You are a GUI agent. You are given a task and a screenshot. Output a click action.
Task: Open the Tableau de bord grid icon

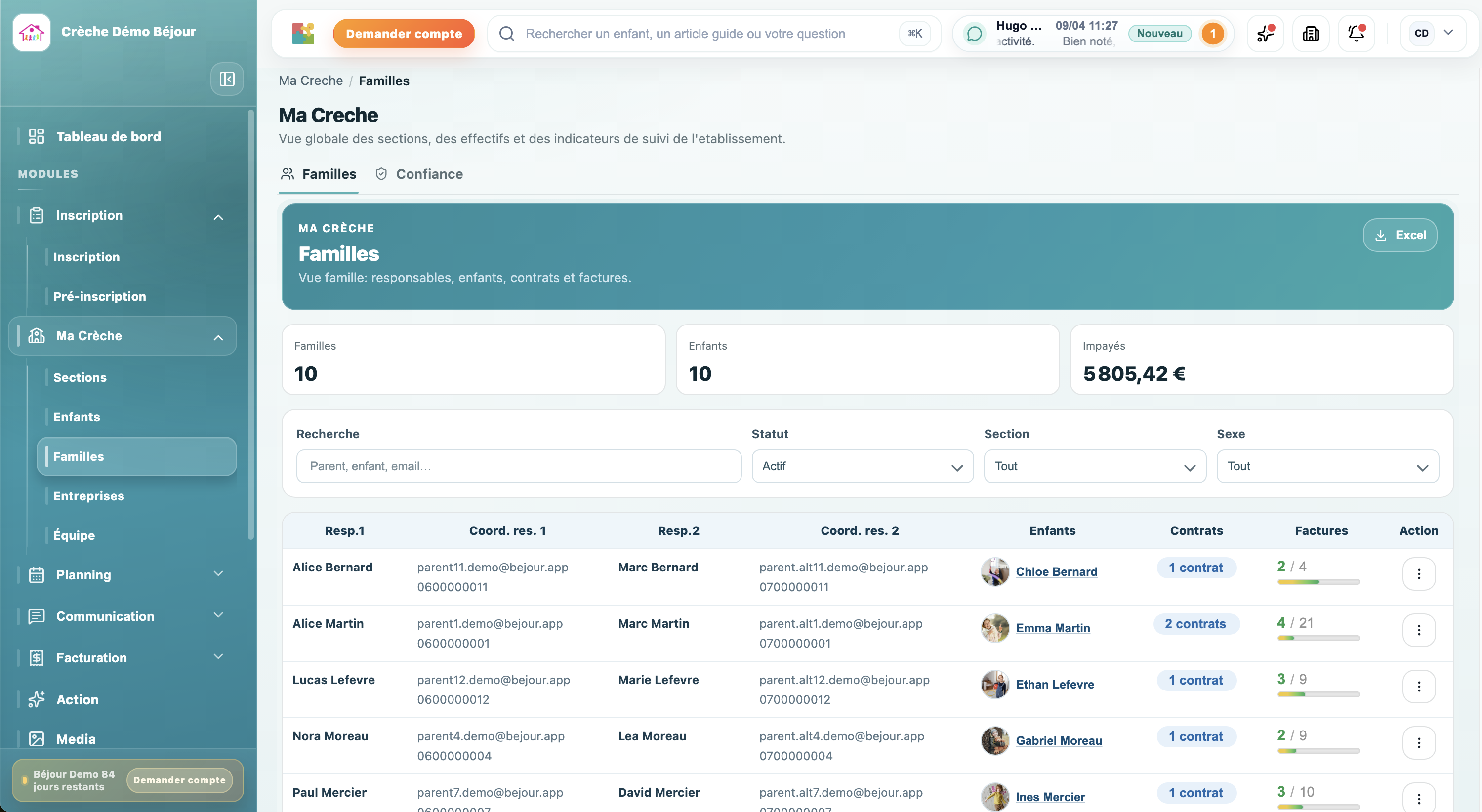point(37,136)
